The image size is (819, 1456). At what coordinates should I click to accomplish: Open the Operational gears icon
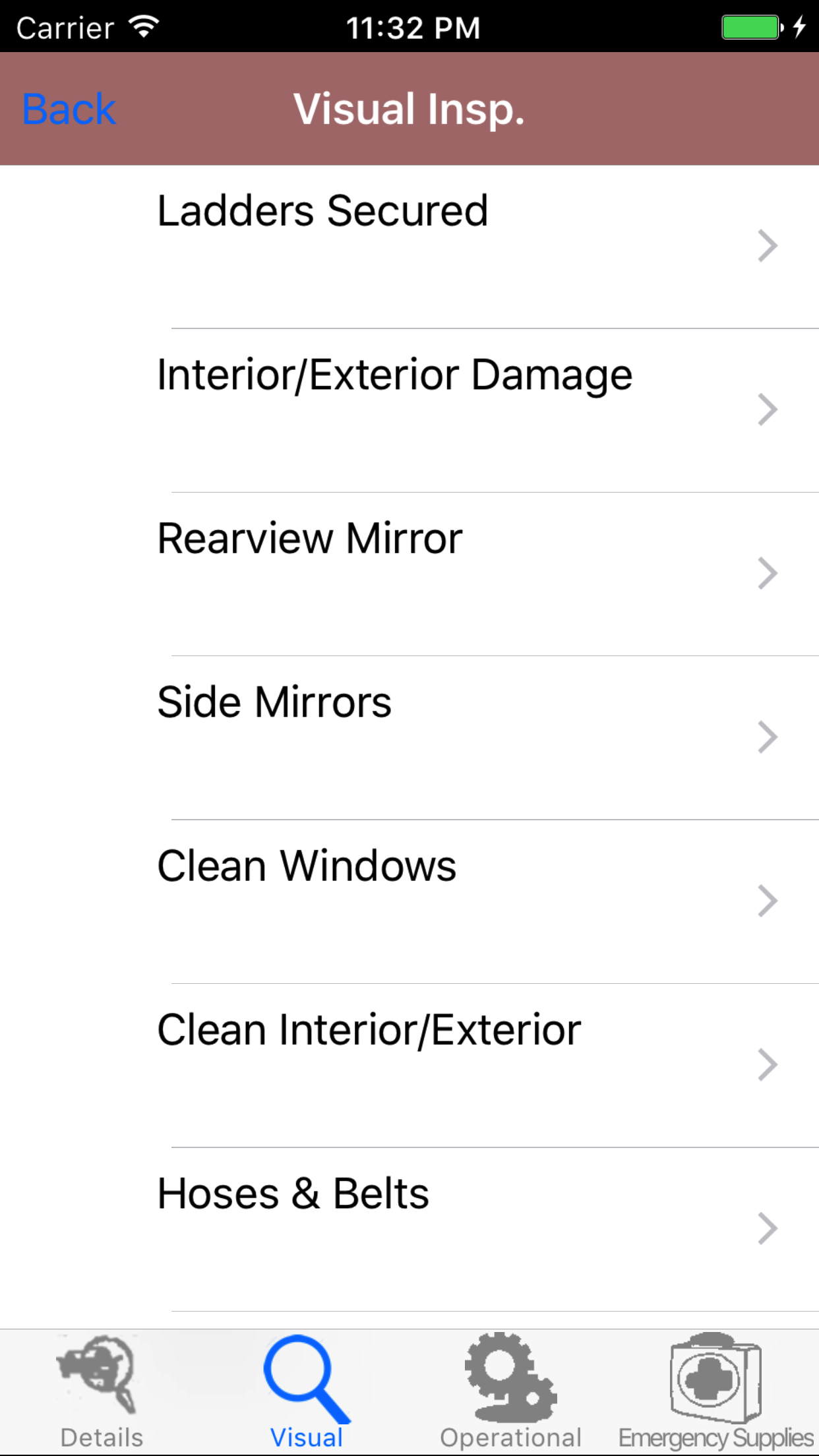[510, 1377]
